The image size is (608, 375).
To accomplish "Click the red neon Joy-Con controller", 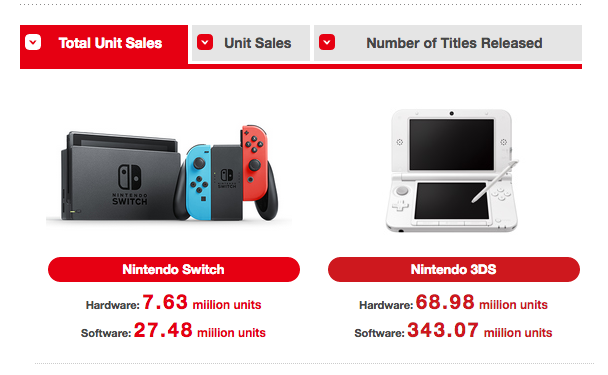I will point(255,162).
